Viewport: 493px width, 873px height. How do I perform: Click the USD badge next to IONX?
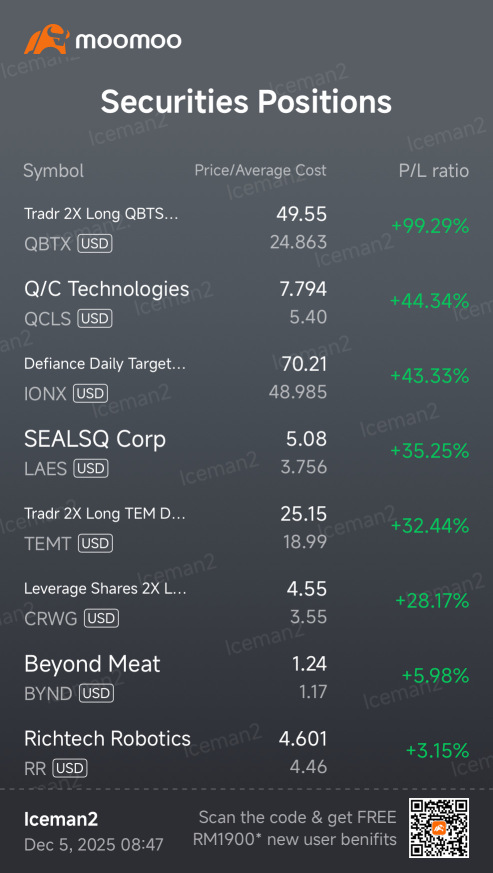90,394
